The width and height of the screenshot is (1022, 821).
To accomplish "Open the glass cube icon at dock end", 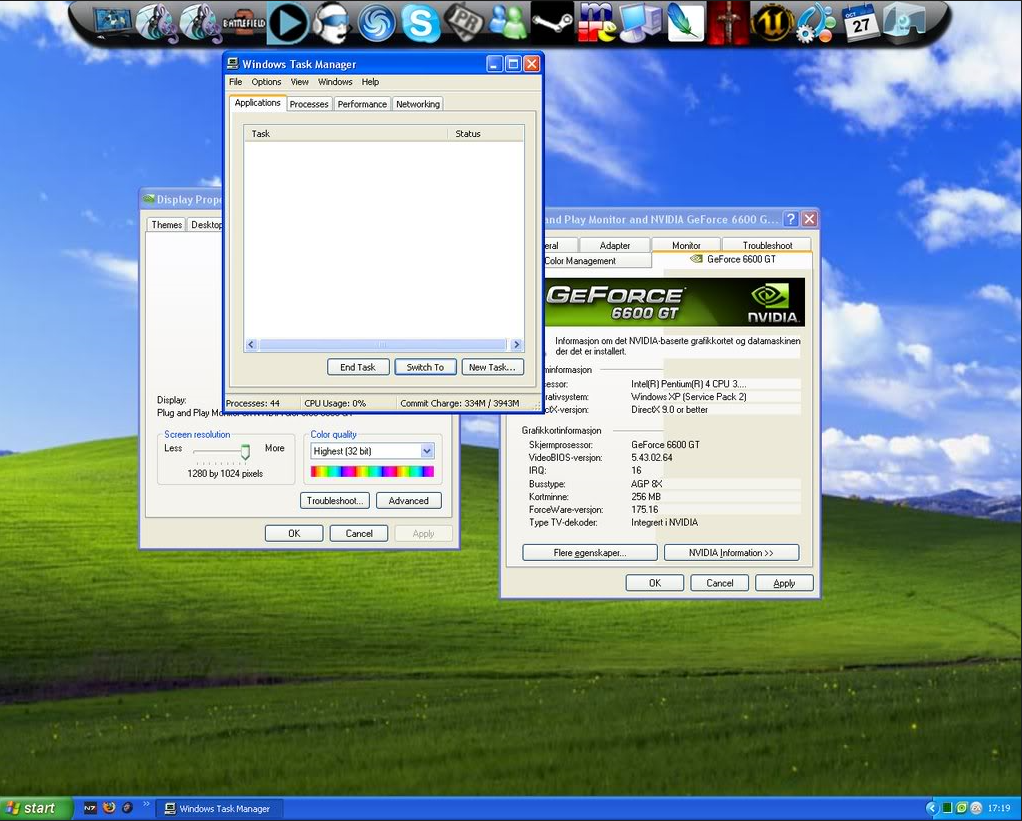I will pos(904,23).
